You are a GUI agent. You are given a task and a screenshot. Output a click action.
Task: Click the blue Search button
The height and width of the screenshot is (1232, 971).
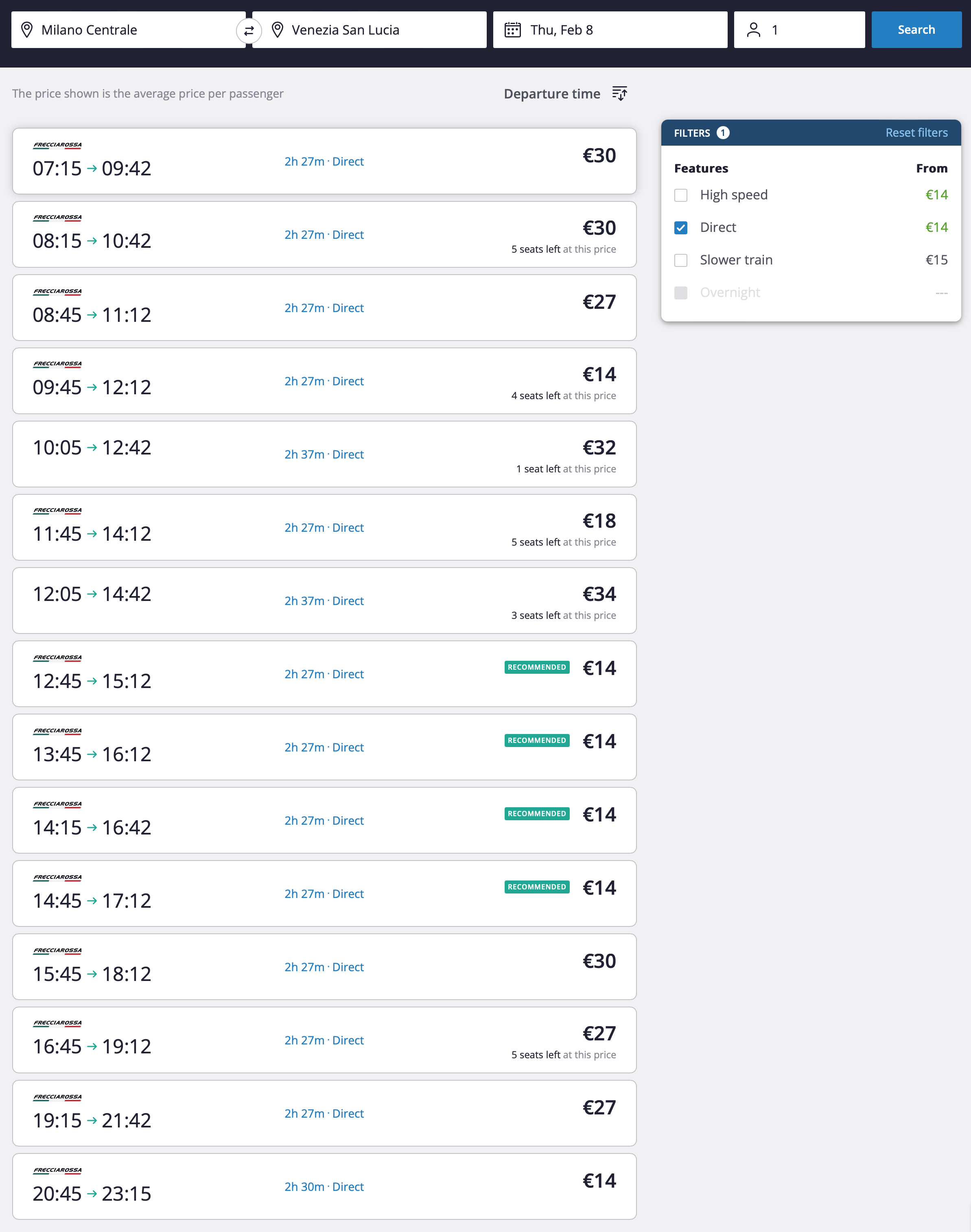point(916,30)
